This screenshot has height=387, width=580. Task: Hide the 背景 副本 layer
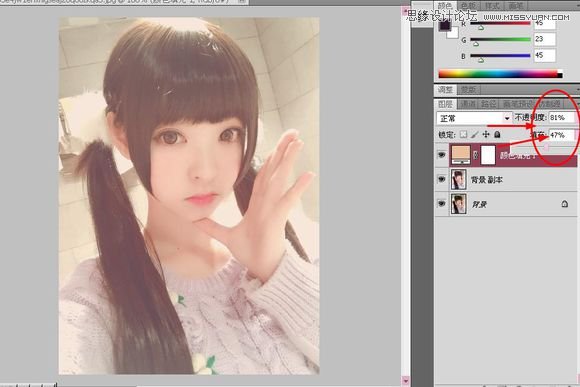click(x=442, y=179)
